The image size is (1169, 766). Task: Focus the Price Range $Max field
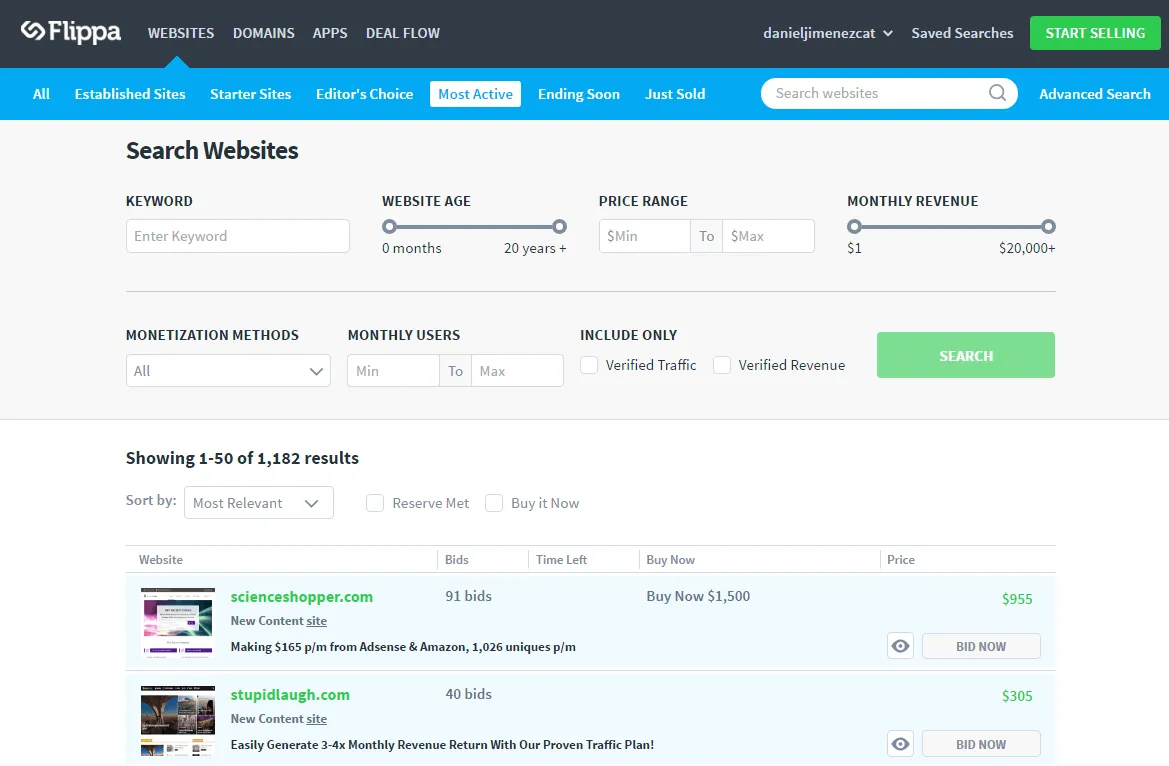[768, 236]
